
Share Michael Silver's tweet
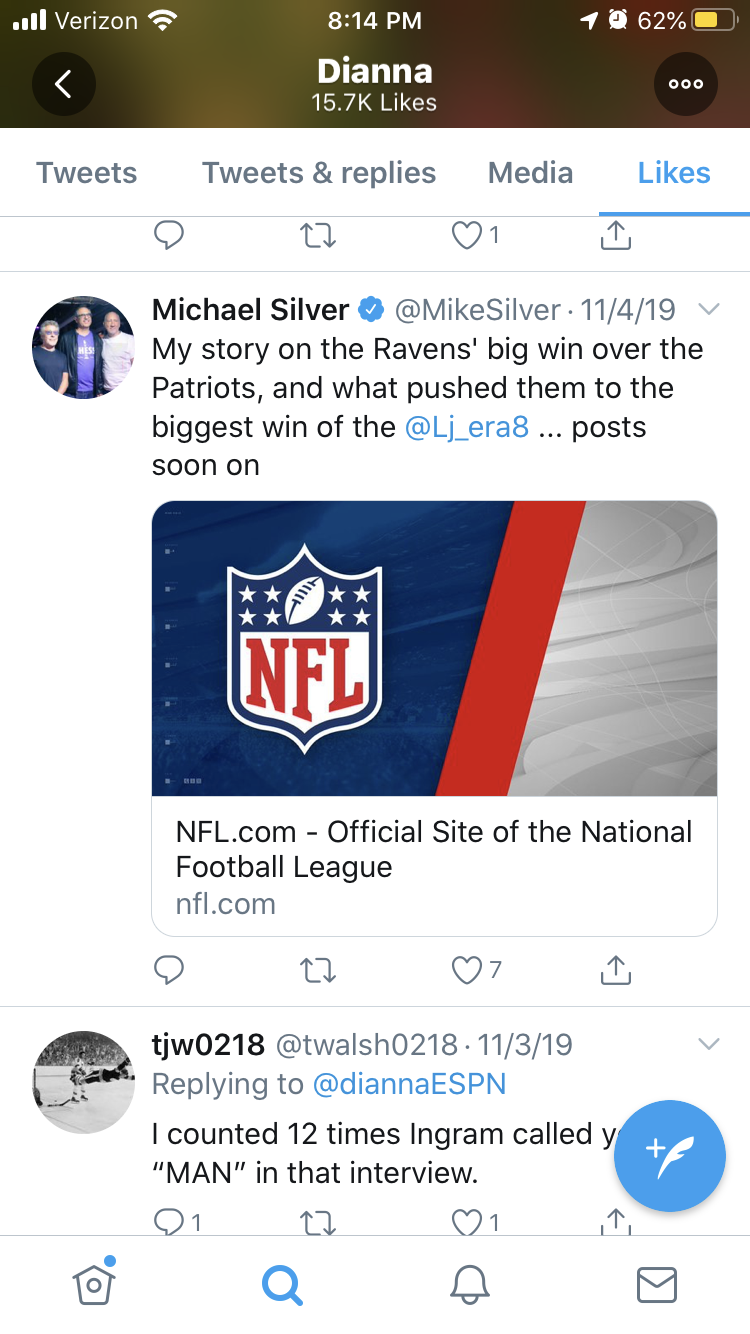pyautogui.click(x=616, y=969)
